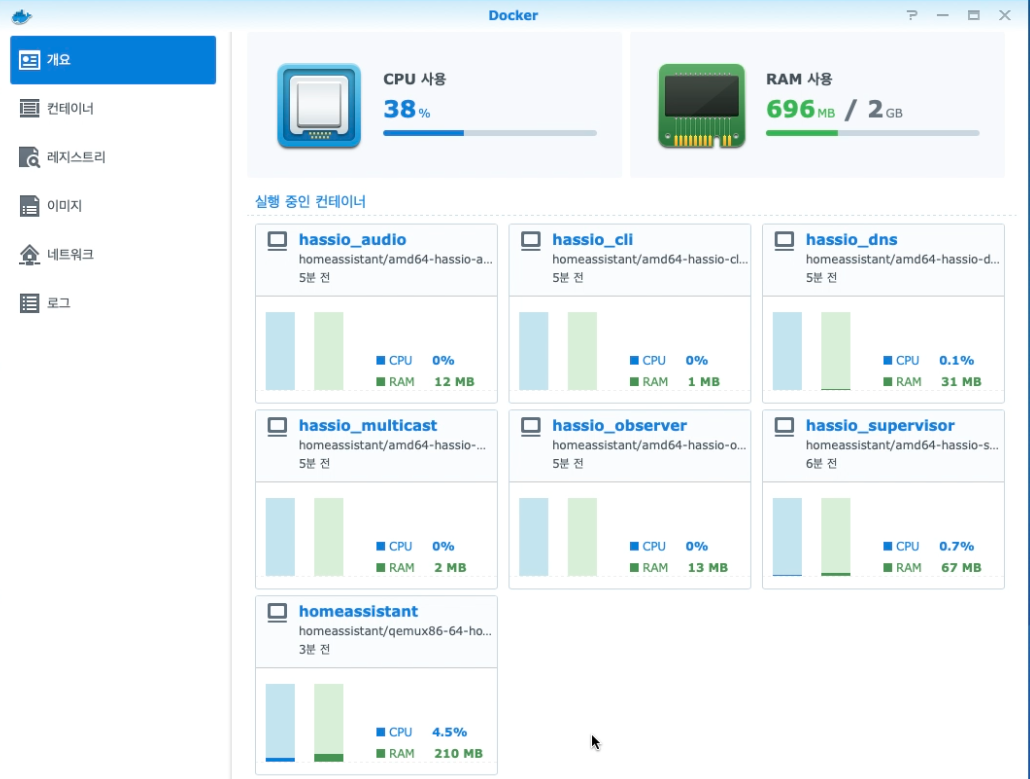Open the 네트워크 network tab
Screen dimensions: 1030x779
click(x=113, y=254)
